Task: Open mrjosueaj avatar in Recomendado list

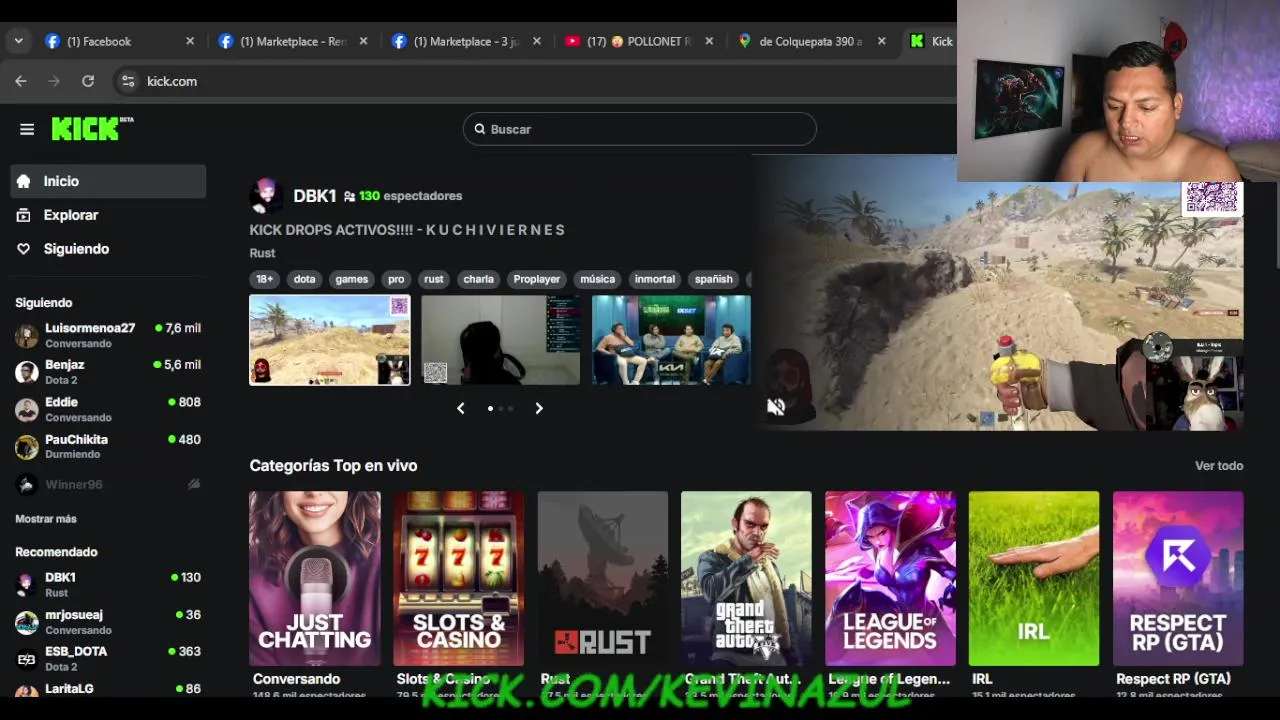Action: click(27, 622)
